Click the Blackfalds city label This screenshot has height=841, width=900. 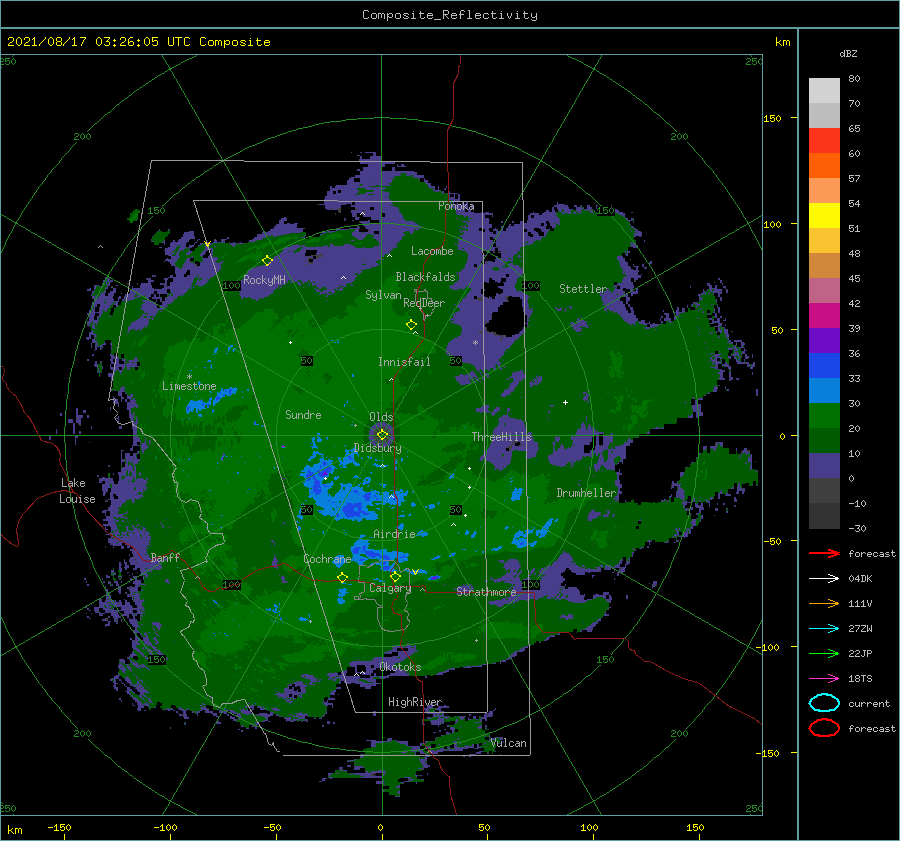tap(425, 277)
